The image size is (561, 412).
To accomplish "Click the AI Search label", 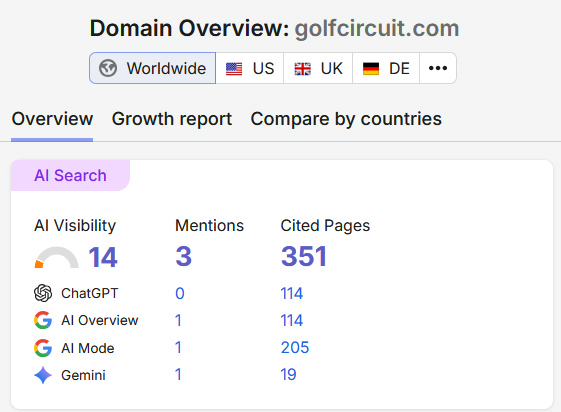I will click(x=70, y=176).
